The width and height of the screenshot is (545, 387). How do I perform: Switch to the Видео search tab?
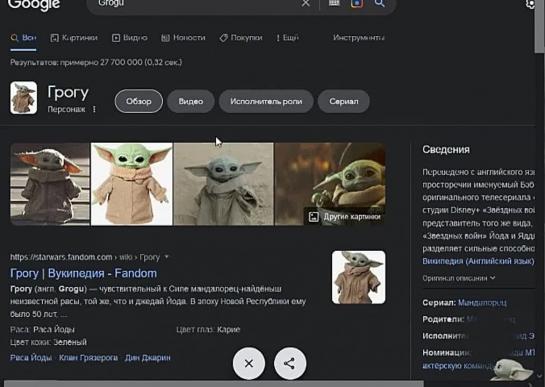point(130,38)
